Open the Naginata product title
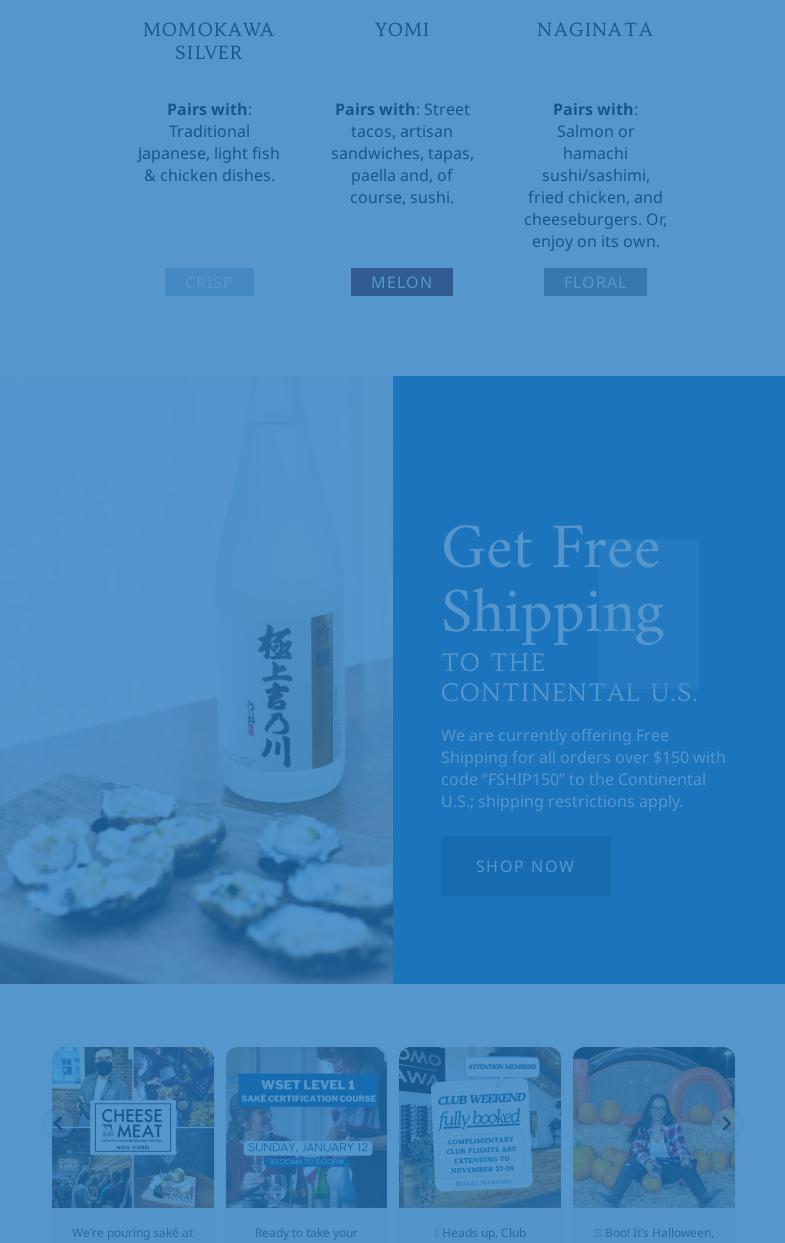The width and height of the screenshot is (785, 1243). [595, 30]
